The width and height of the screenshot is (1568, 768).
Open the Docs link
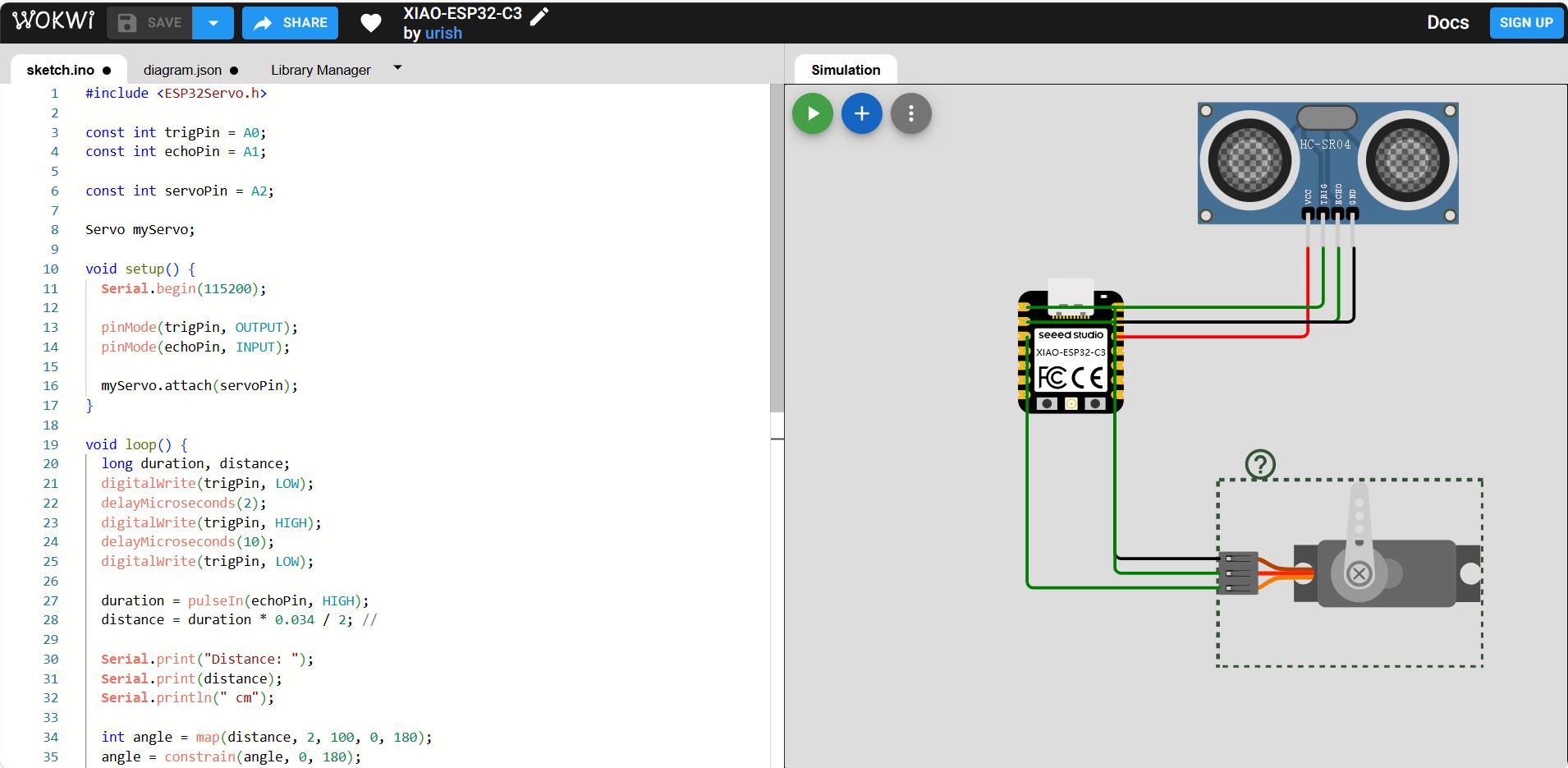1447,23
